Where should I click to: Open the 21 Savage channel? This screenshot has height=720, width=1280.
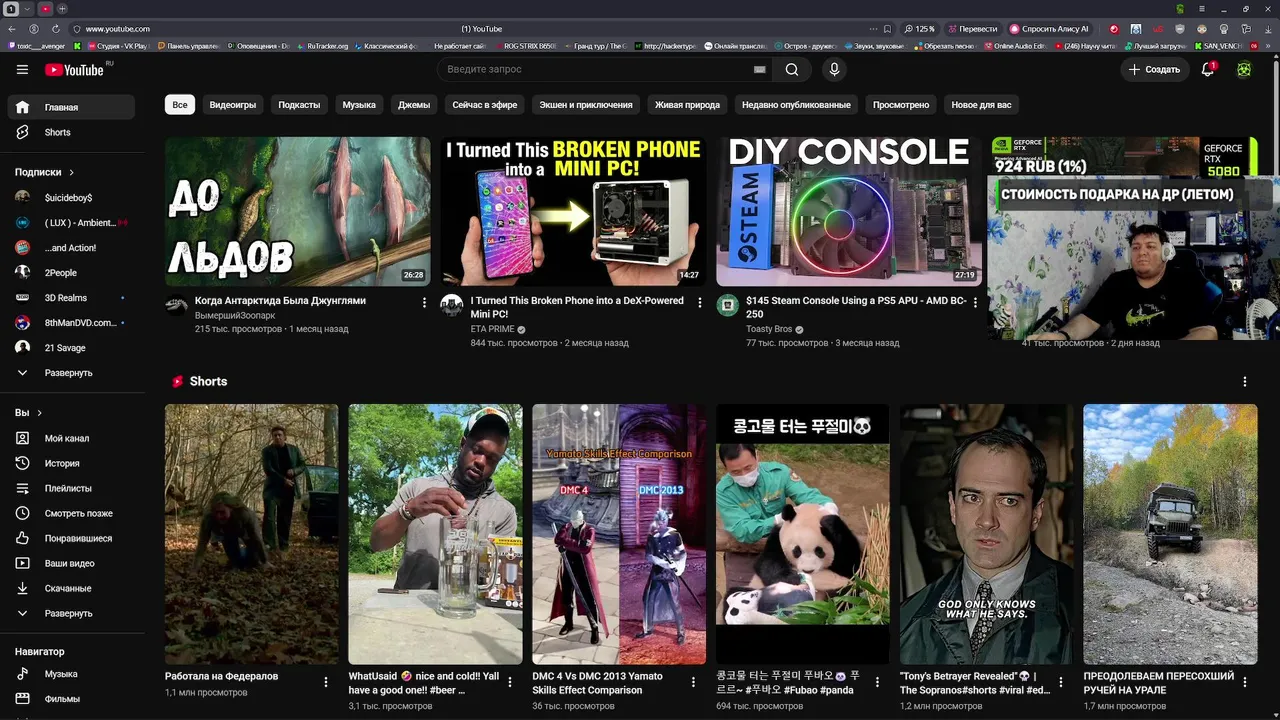[72, 348]
